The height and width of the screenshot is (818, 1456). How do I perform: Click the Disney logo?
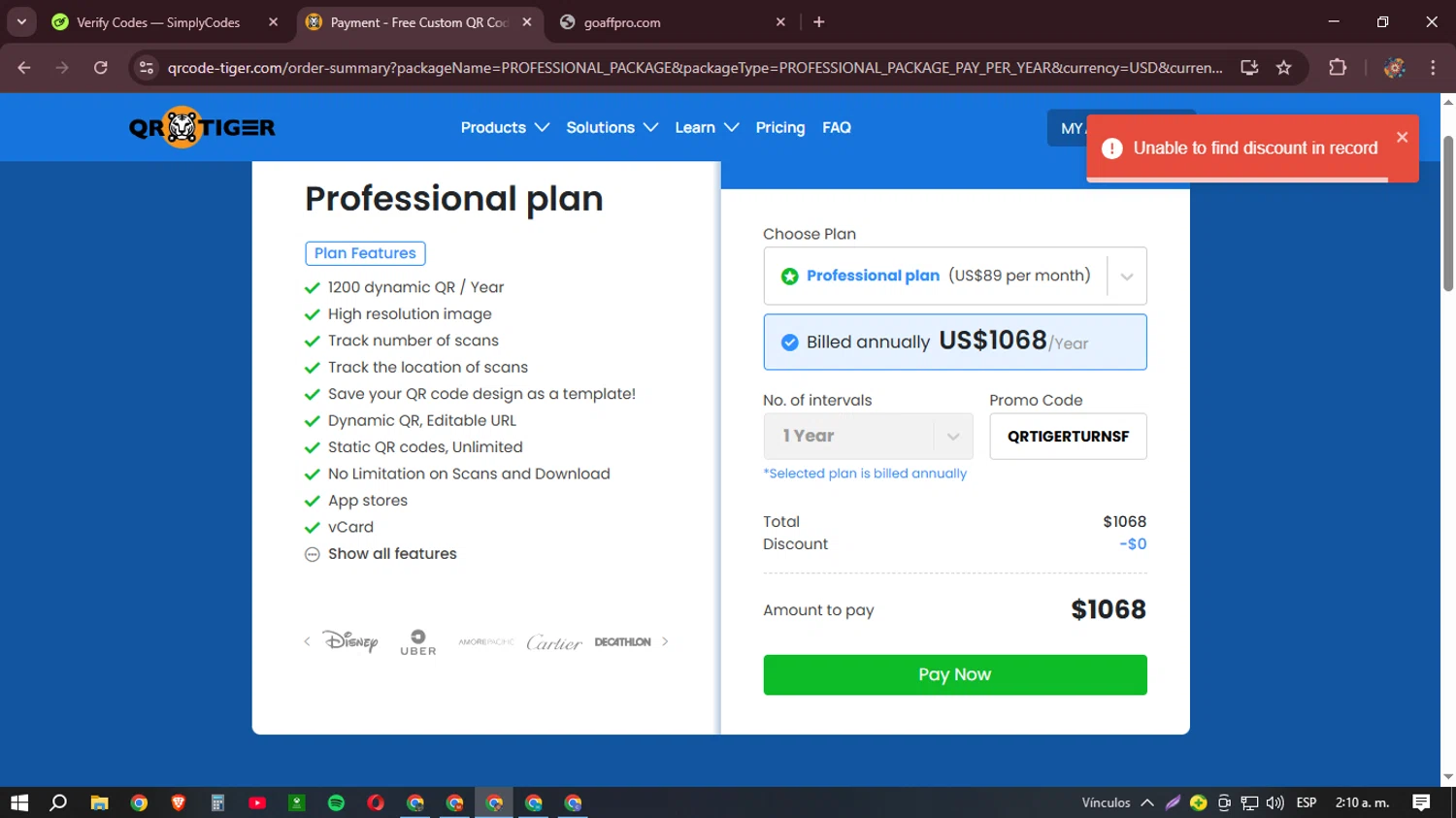350,641
